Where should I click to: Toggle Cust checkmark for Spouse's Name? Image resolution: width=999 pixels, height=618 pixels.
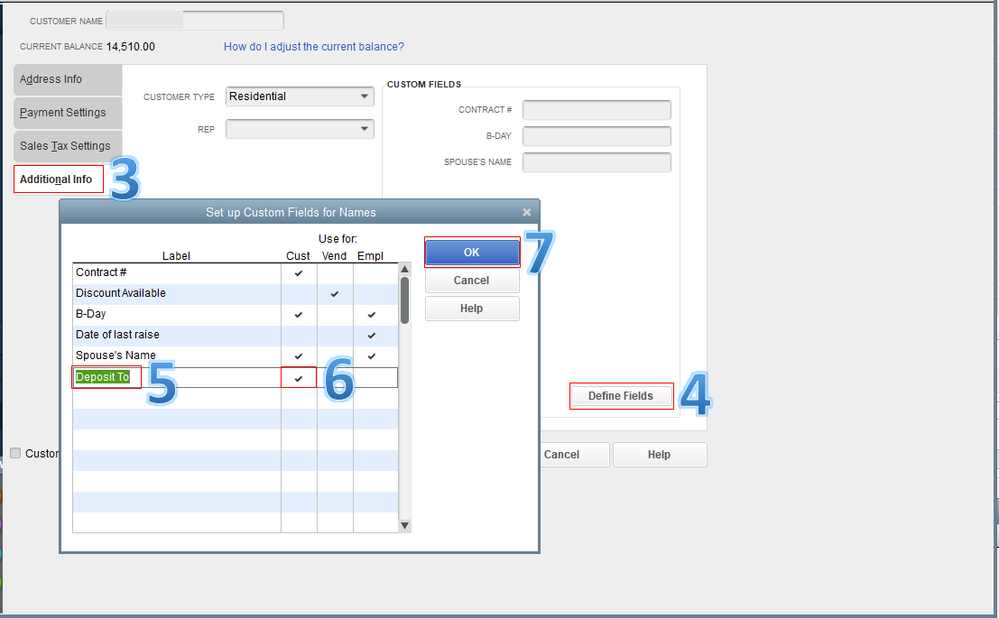299,356
